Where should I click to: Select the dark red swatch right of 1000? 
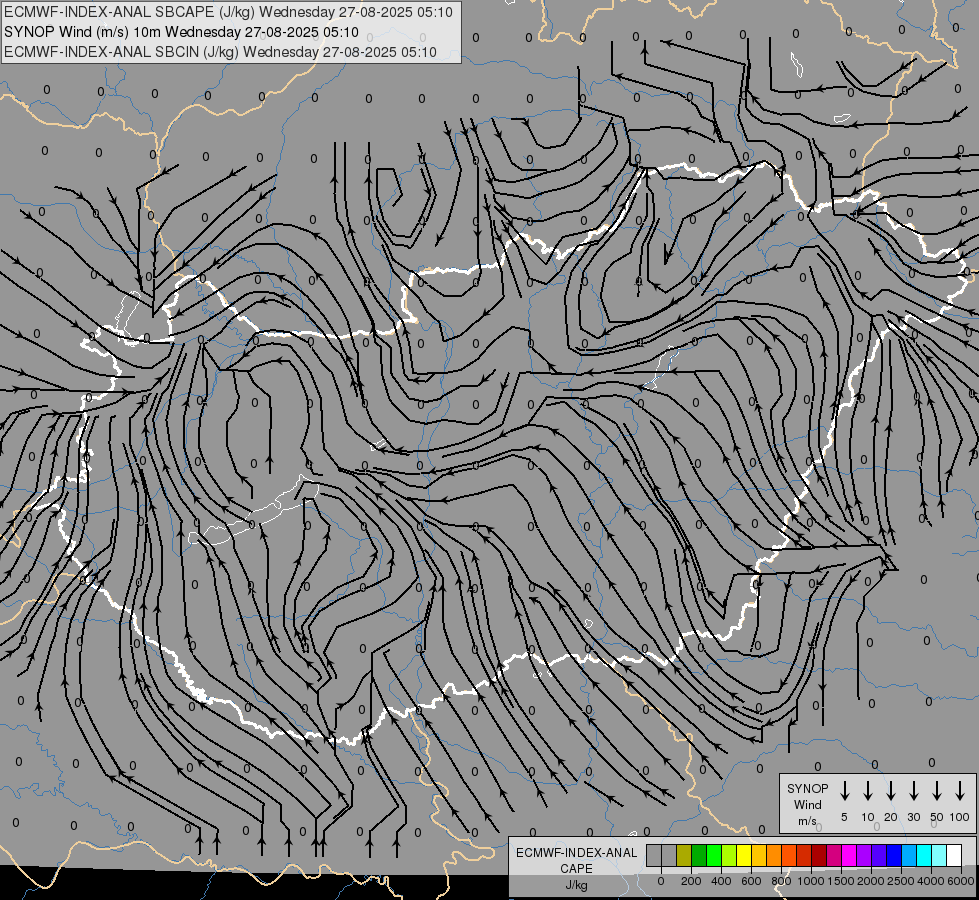coord(819,855)
